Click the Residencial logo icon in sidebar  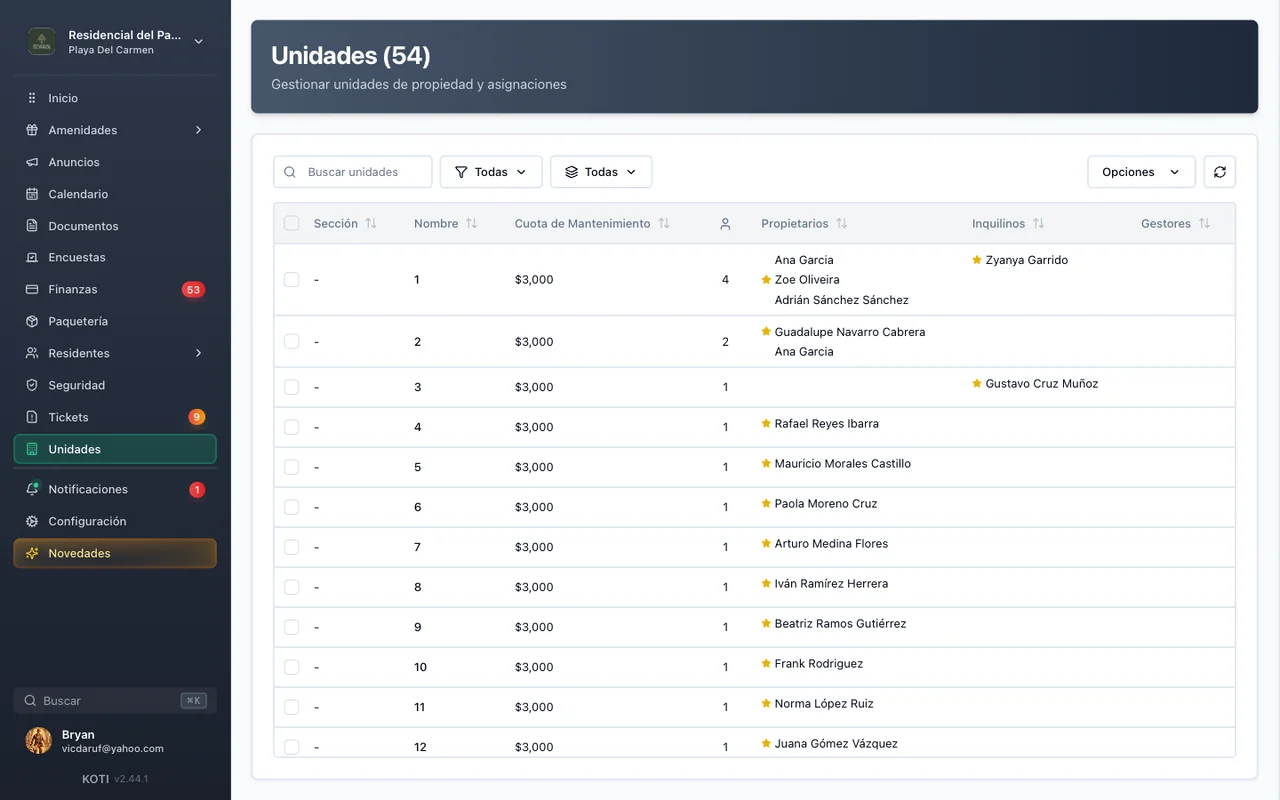41,41
